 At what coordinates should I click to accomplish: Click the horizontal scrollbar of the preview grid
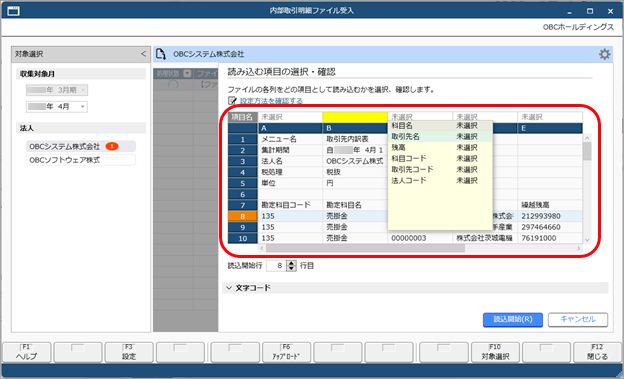point(365,248)
